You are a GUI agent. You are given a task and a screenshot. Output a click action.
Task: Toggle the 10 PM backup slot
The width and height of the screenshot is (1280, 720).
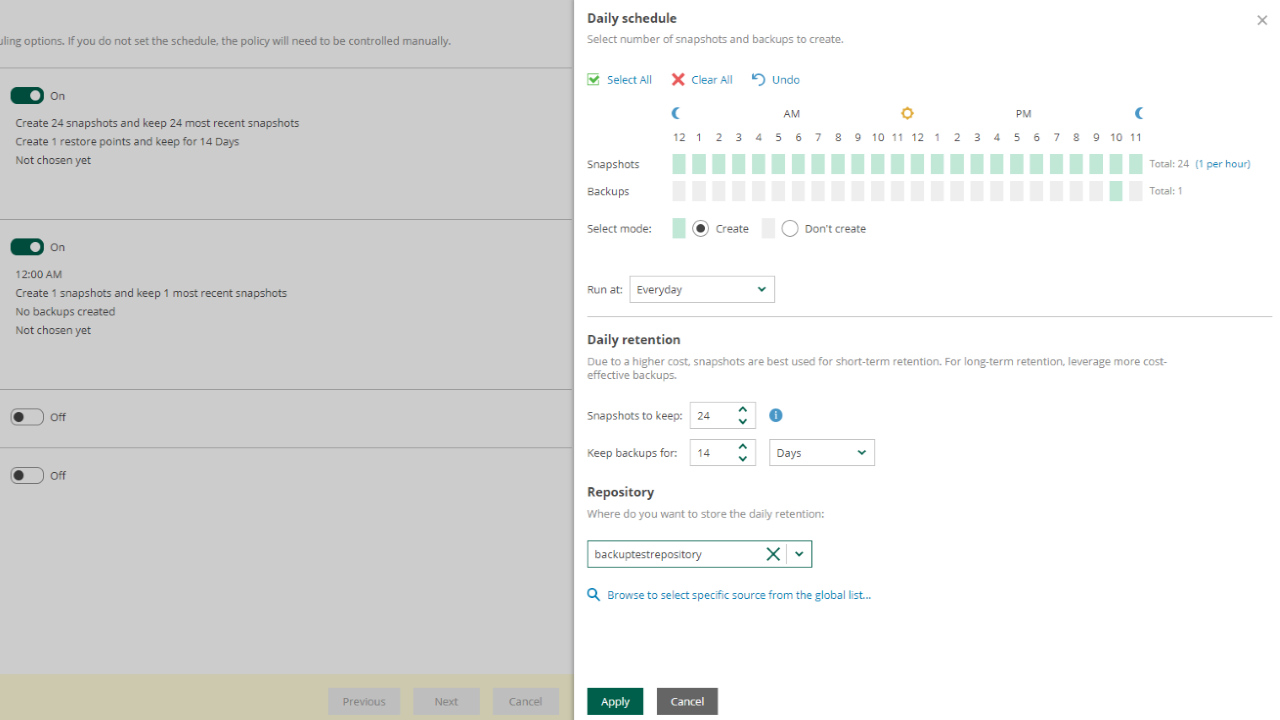[1116, 191]
